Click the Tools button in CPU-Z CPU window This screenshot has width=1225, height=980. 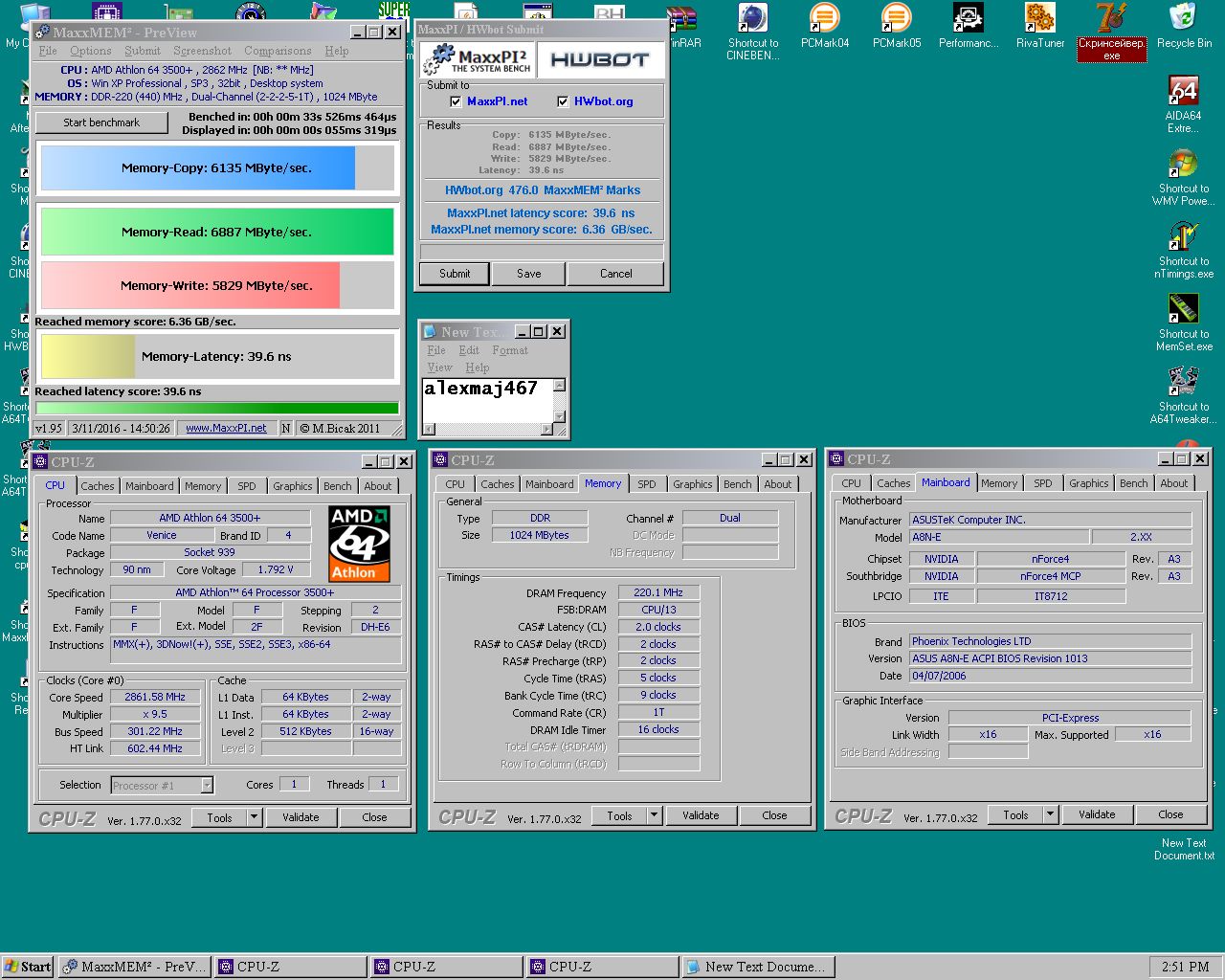[219, 817]
